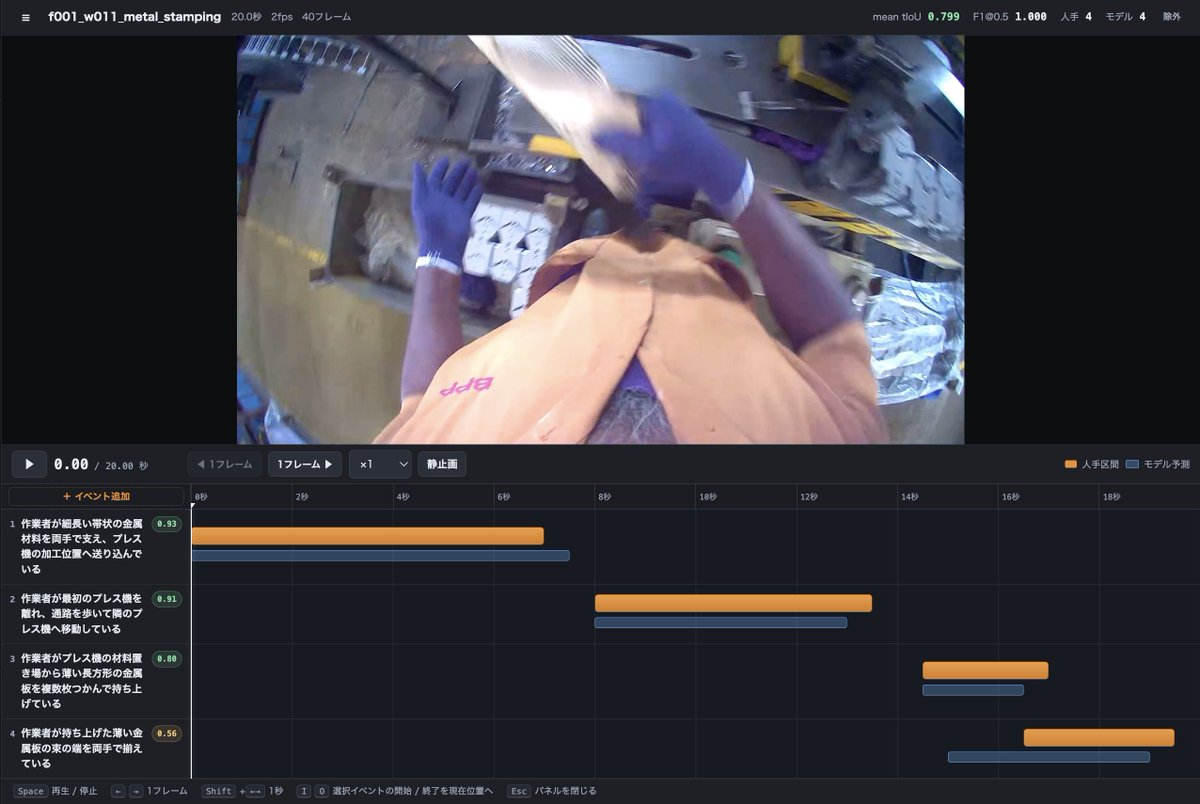Open the hamburger menu icon
The image size is (1200, 804).
(x=26, y=17)
